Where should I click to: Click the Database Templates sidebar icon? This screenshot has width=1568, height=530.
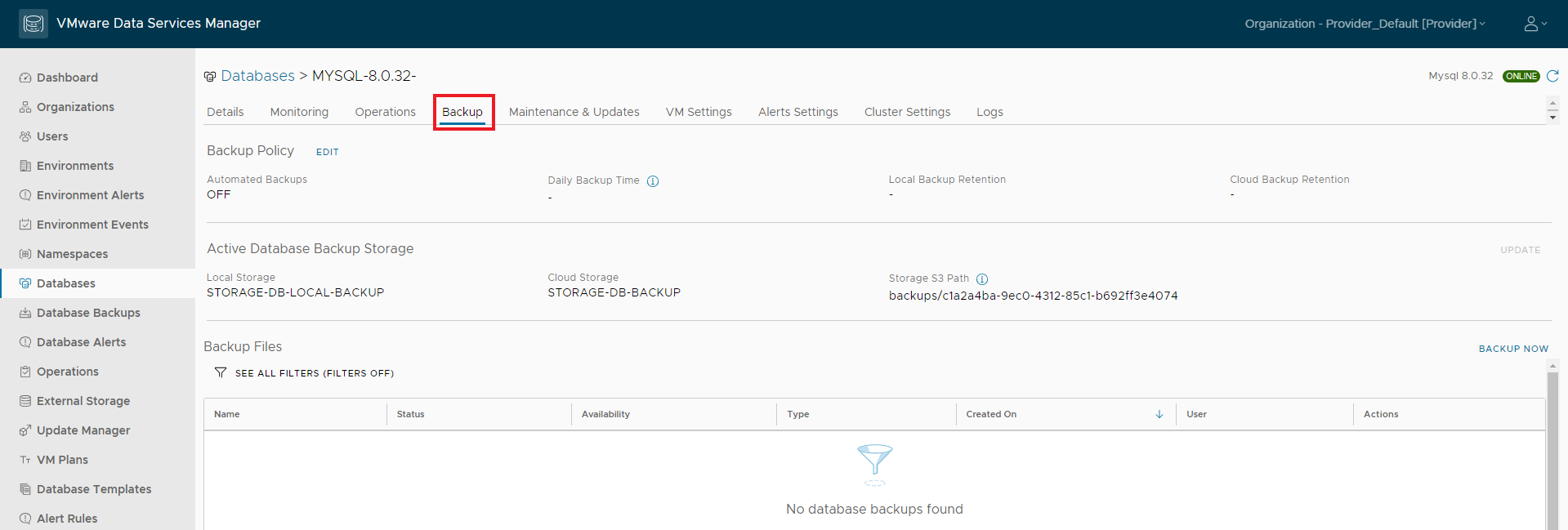click(x=25, y=489)
